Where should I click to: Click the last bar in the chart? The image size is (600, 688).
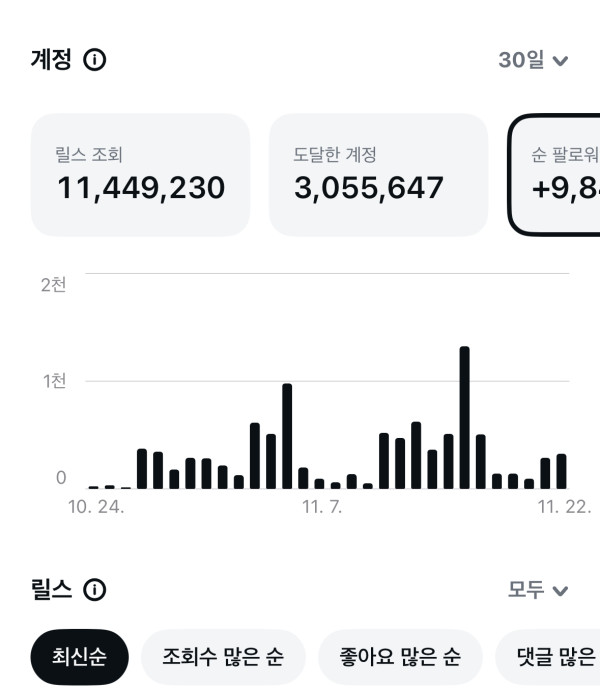coord(561,471)
